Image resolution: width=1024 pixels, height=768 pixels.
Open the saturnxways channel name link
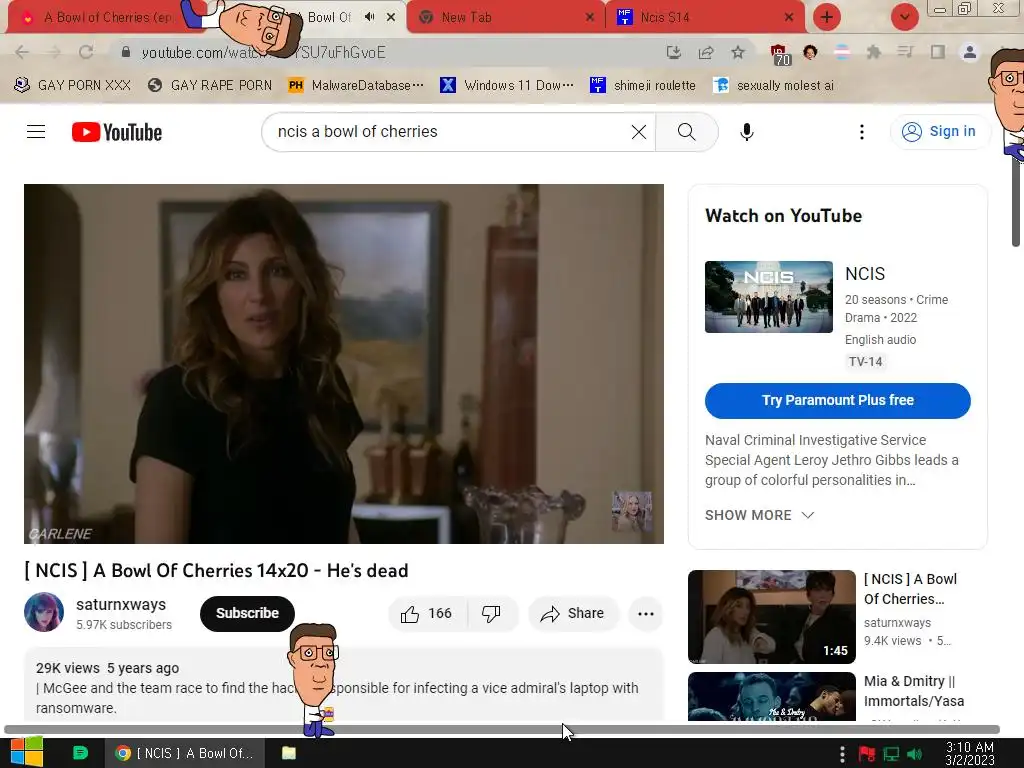(121, 605)
